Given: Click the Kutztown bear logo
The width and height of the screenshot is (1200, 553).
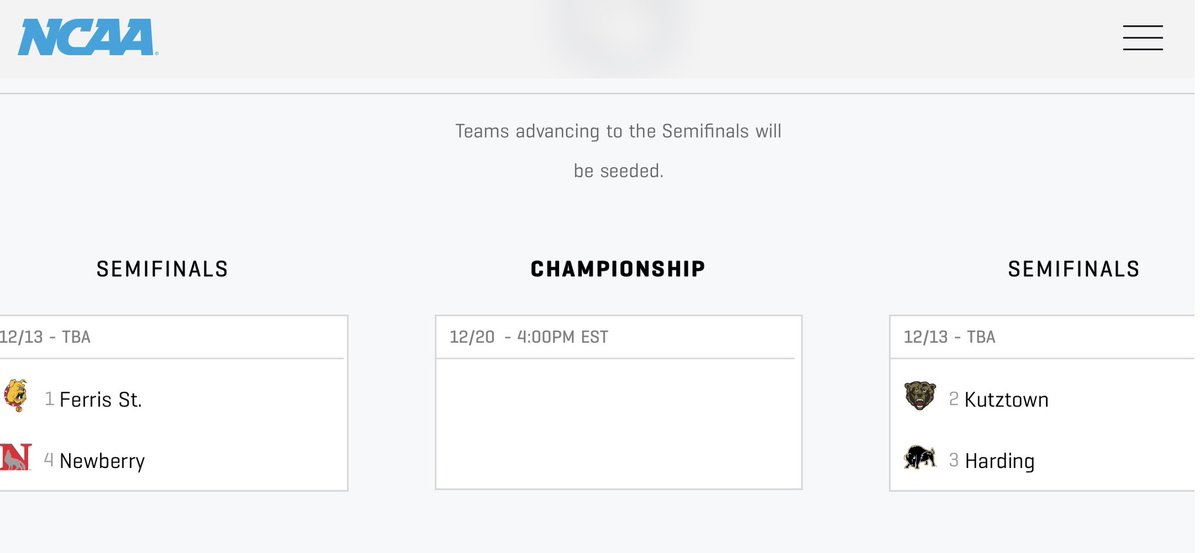Looking at the screenshot, I should [x=920, y=397].
